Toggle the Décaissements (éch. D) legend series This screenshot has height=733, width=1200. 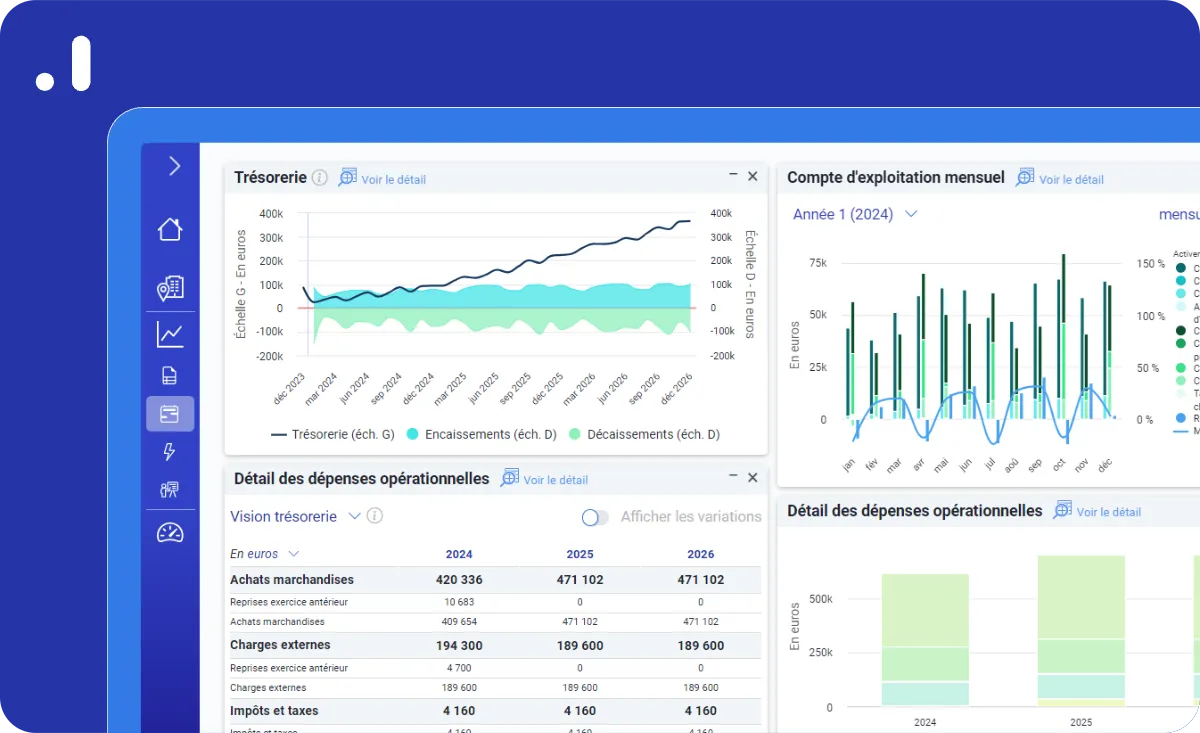[644, 435]
